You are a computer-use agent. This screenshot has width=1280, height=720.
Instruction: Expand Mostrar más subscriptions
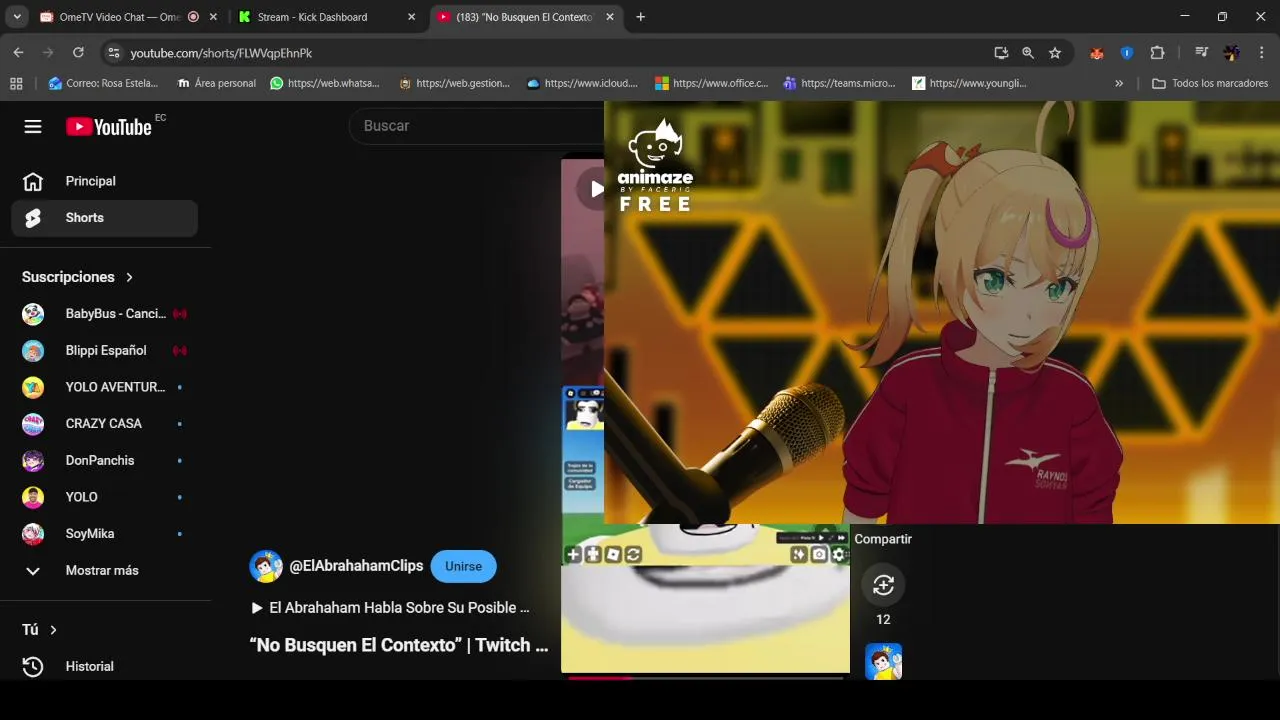(x=104, y=571)
